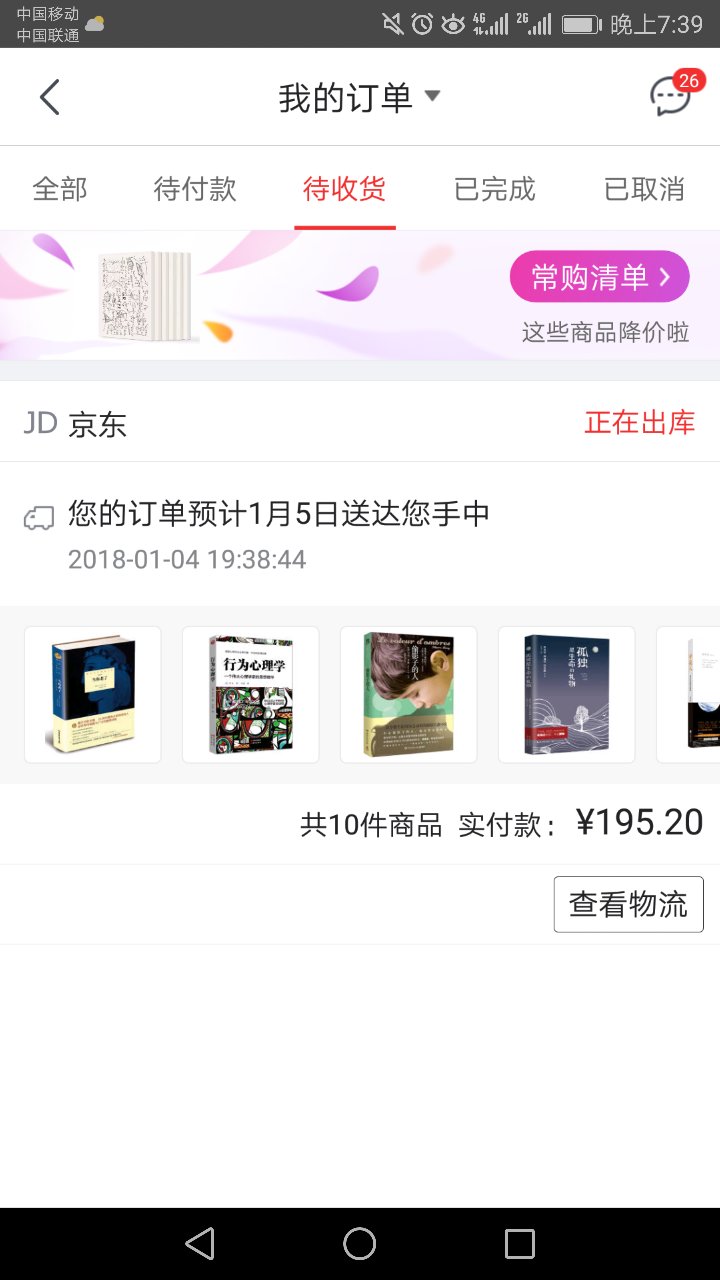The width and height of the screenshot is (720, 1280).
Task: Switch to the 待付款 tab
Action: [x=195, y=189]
